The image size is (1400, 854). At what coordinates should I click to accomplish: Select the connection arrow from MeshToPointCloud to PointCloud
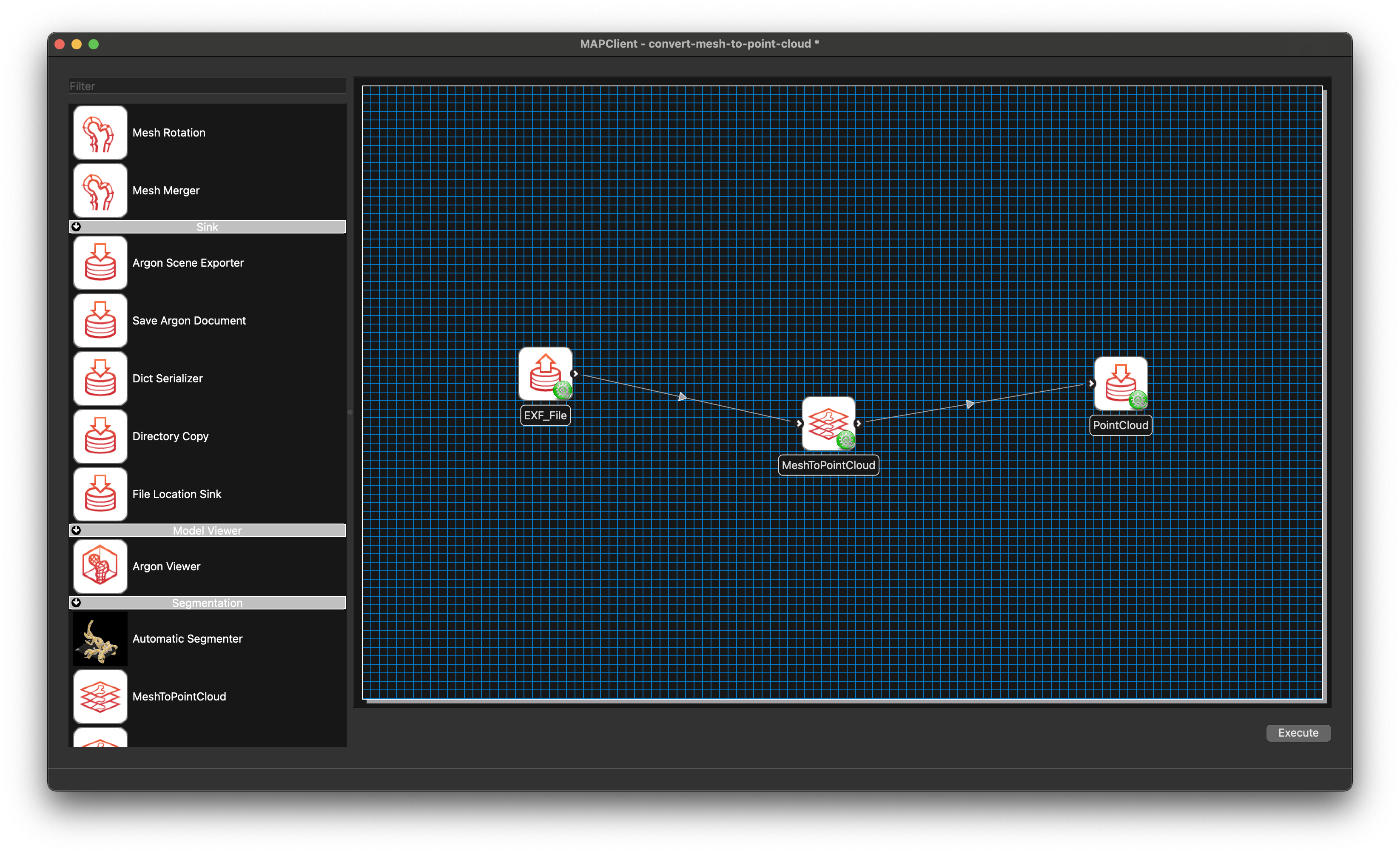tap(970, 404)
